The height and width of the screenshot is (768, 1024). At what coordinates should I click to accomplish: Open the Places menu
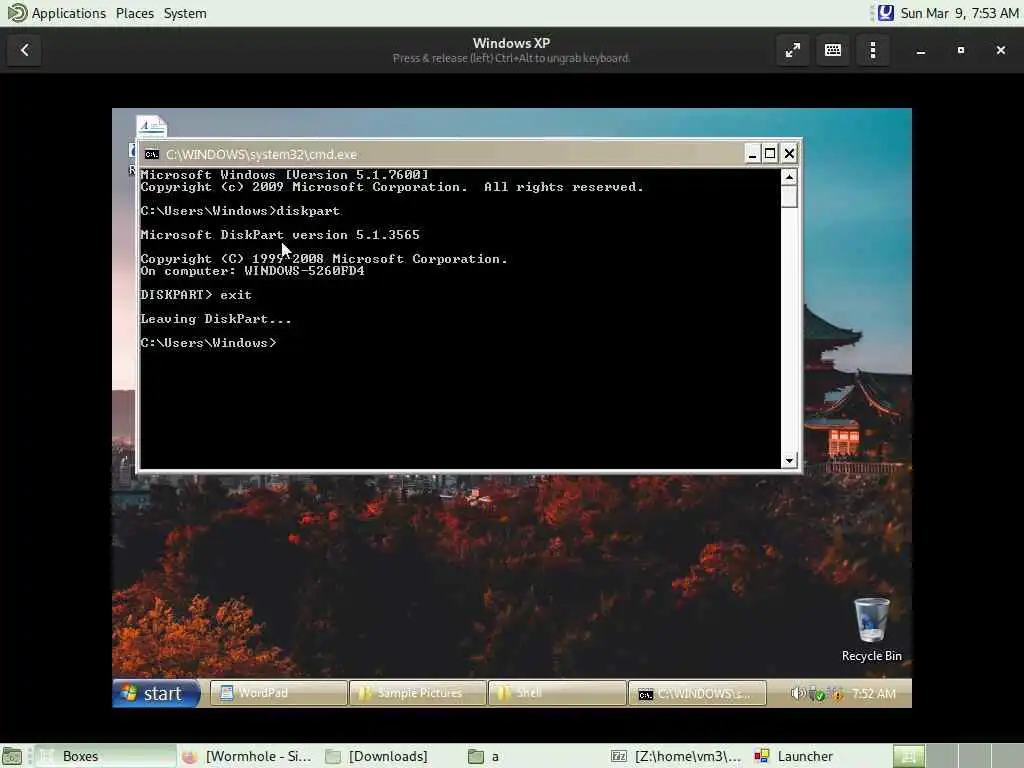pos(135,13)
